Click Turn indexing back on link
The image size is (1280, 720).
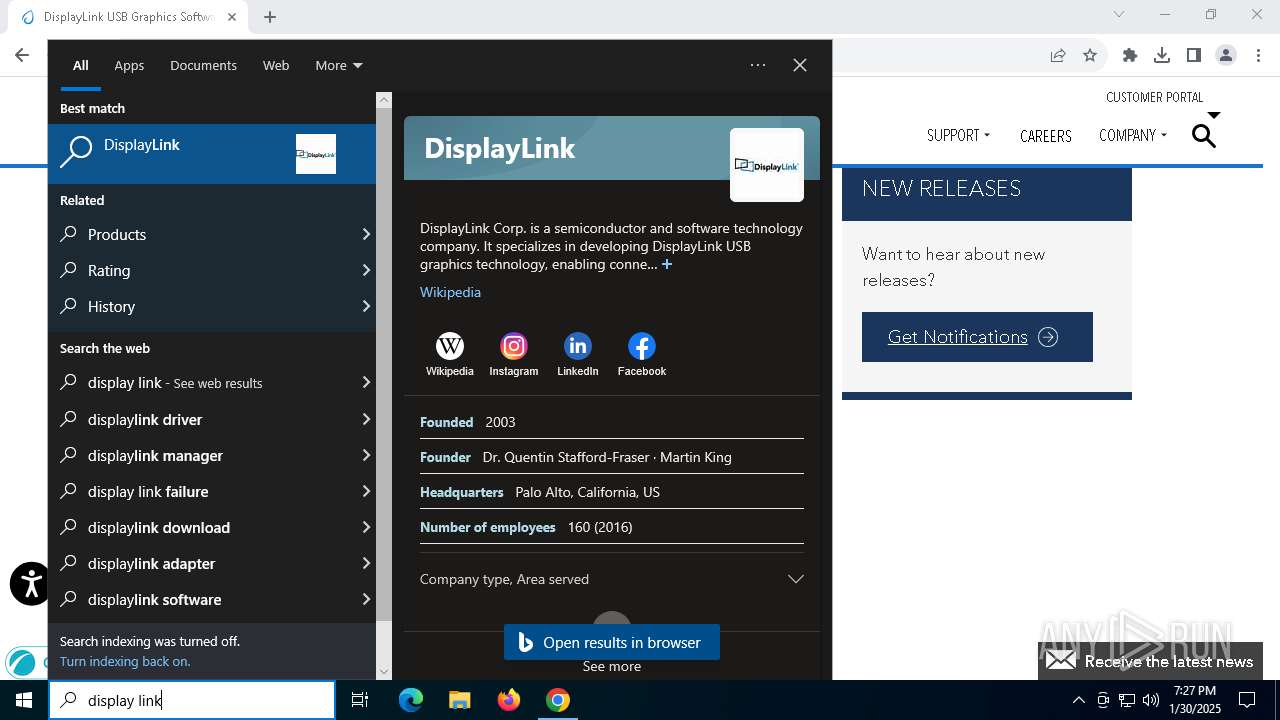click(x=125, y=661)
